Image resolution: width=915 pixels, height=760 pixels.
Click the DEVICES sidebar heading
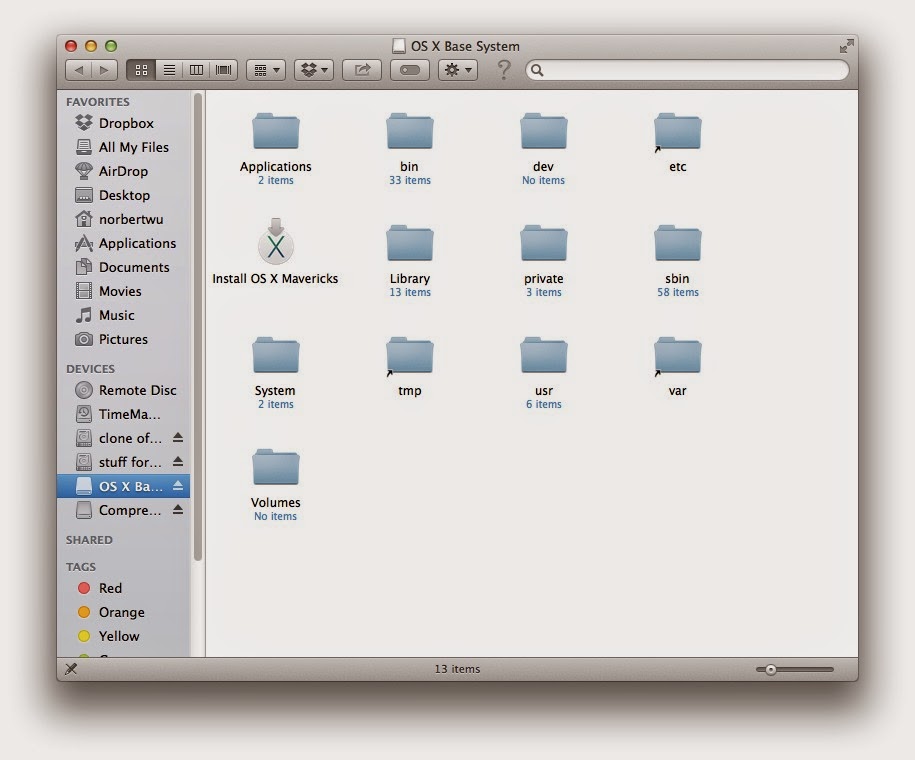coord(90,369)
